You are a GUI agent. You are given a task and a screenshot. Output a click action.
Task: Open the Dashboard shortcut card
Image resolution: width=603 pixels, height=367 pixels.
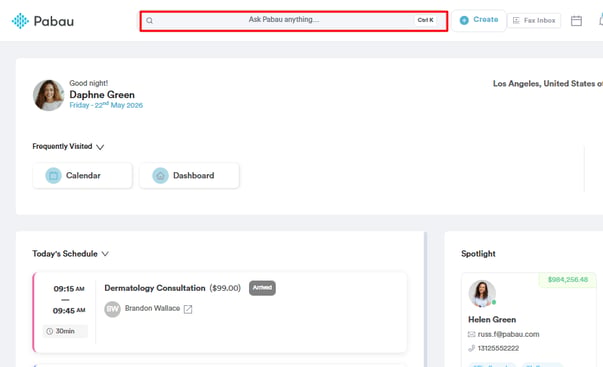click(x=189, y=175)
